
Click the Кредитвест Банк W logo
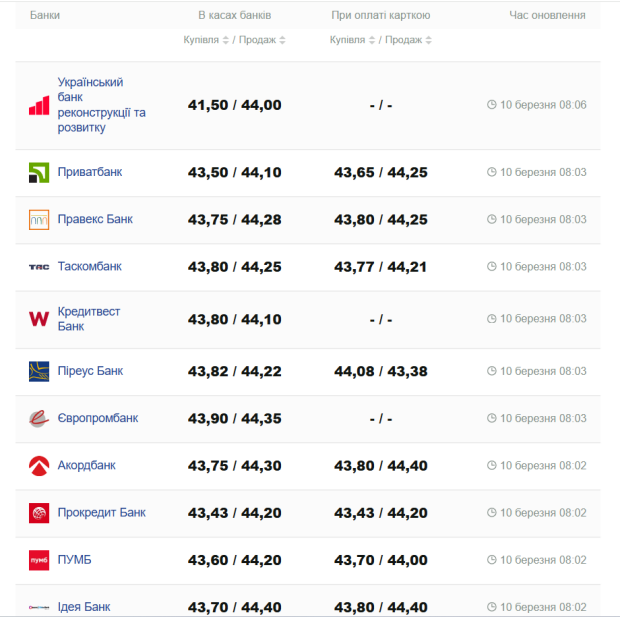[x=39, y=319]
